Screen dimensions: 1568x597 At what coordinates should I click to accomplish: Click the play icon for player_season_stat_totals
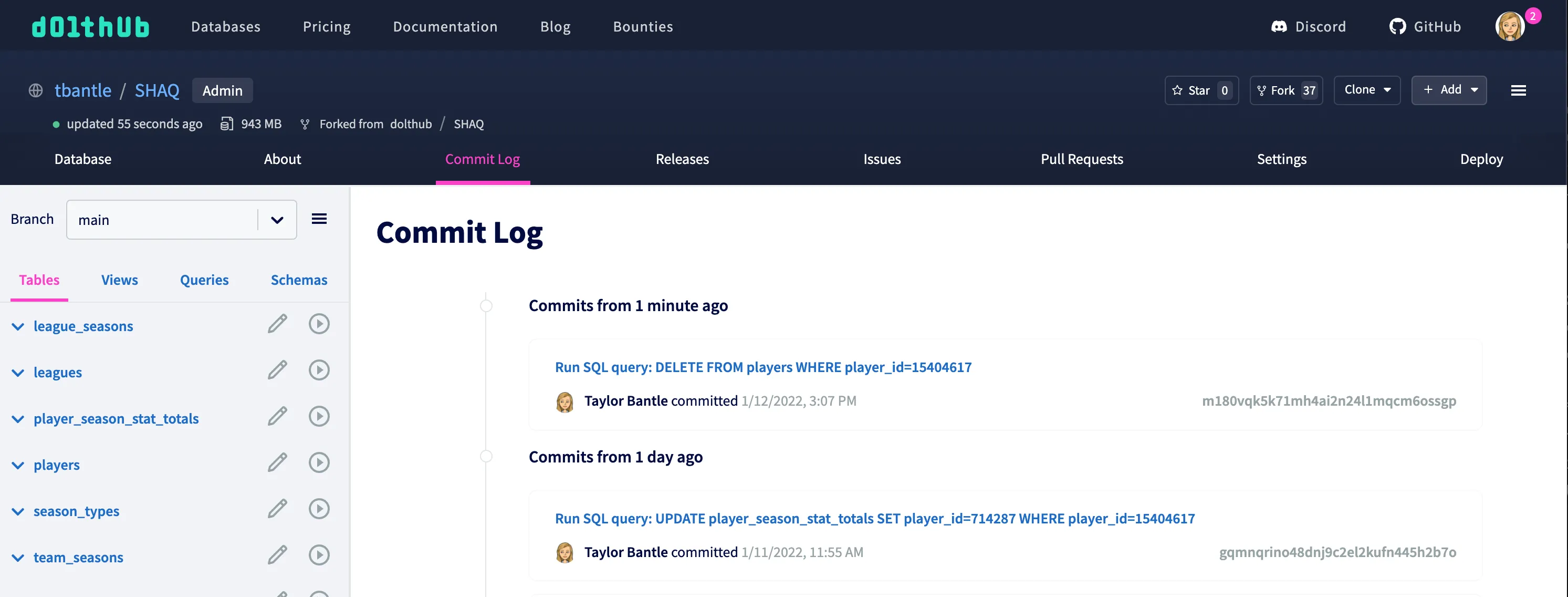coord(319,416)
